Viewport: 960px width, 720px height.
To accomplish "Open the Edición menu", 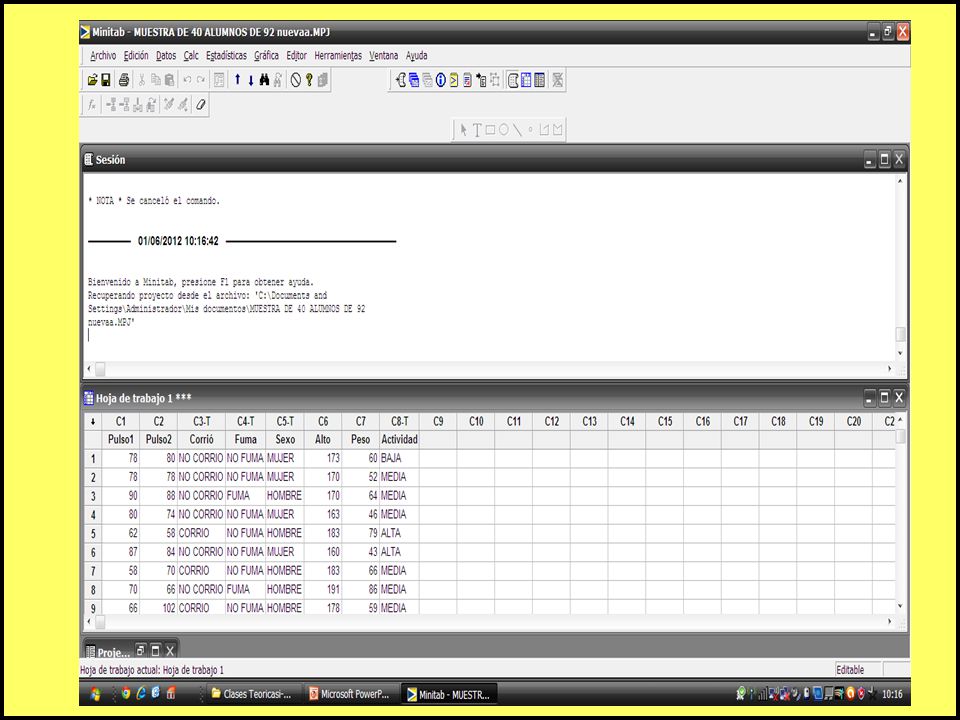I will click(x=136, y=56).
